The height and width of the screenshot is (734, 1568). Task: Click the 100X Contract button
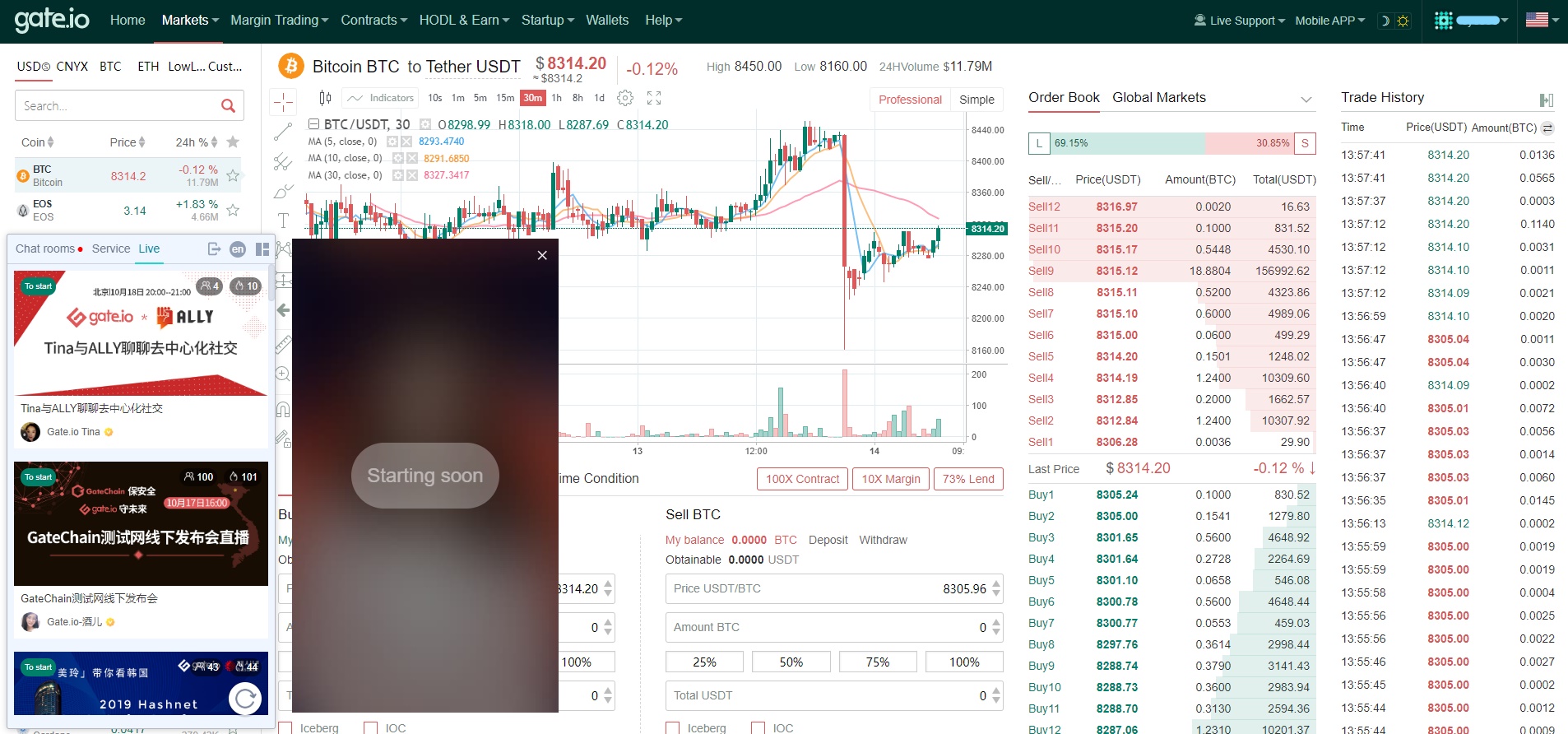click(802, 479)
